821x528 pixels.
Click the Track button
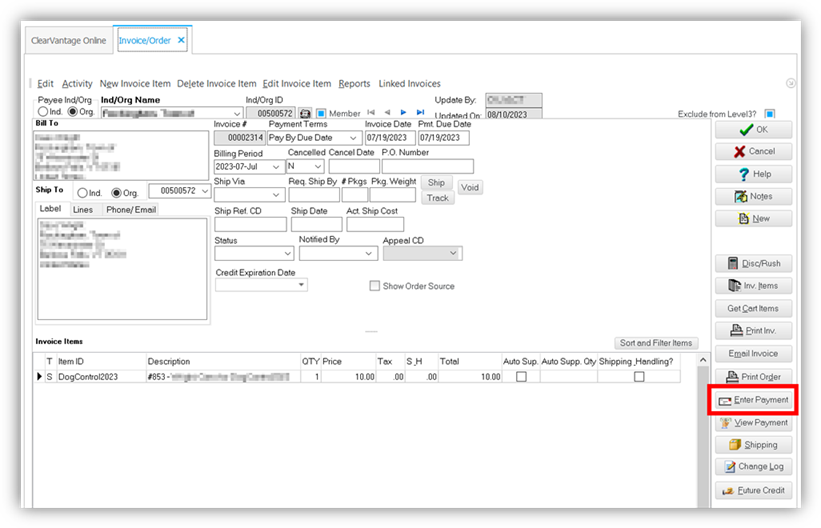click(x=438, y=198)
